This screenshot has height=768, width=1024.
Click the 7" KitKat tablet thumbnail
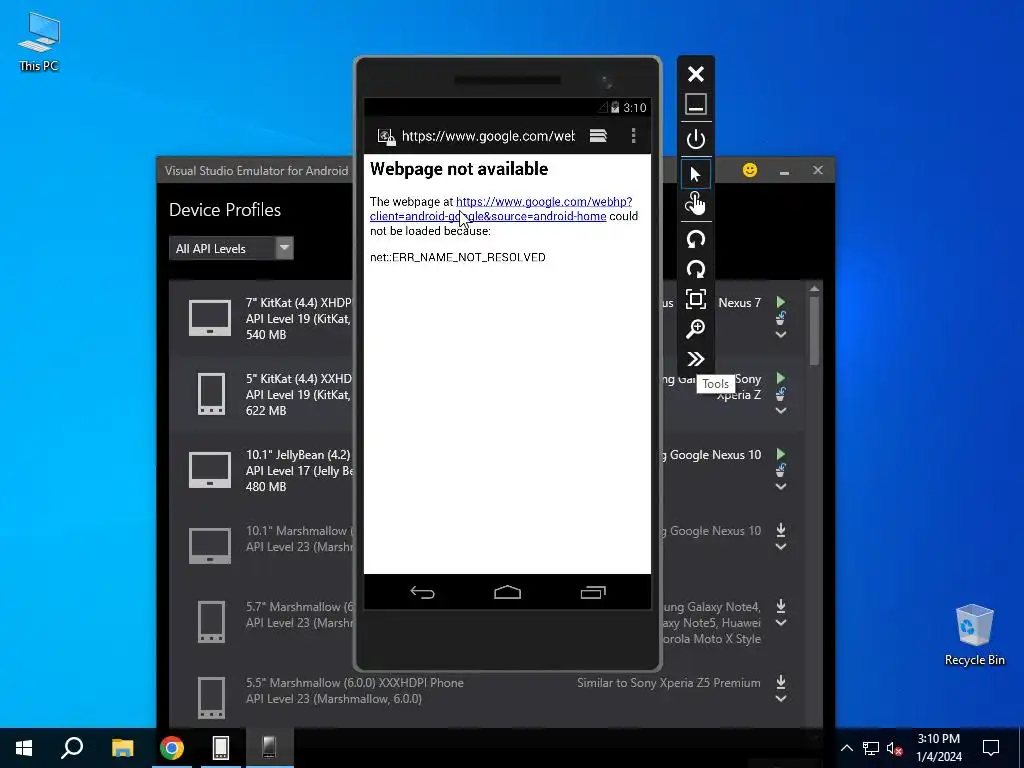pos(210,318)
